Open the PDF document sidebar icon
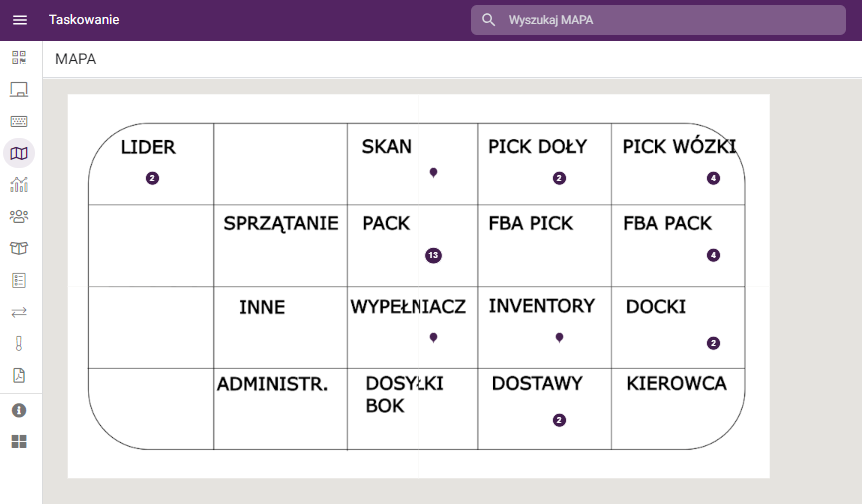This screenshot has width=862, height=504. point(19,376)
